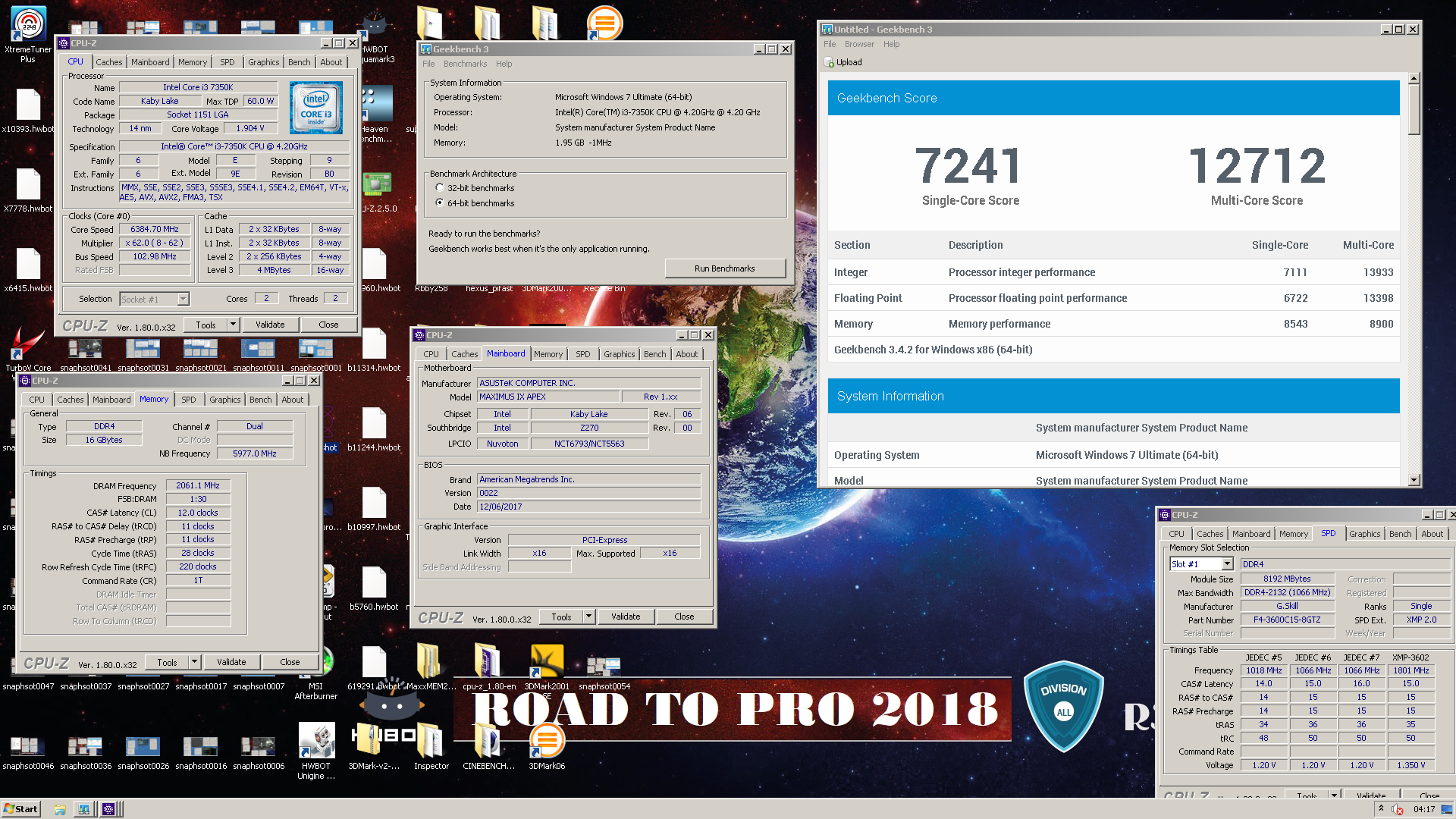Open the Benchmarks menu in Geekbench 3
The image size is (1456, 819).
coord(465,64)
